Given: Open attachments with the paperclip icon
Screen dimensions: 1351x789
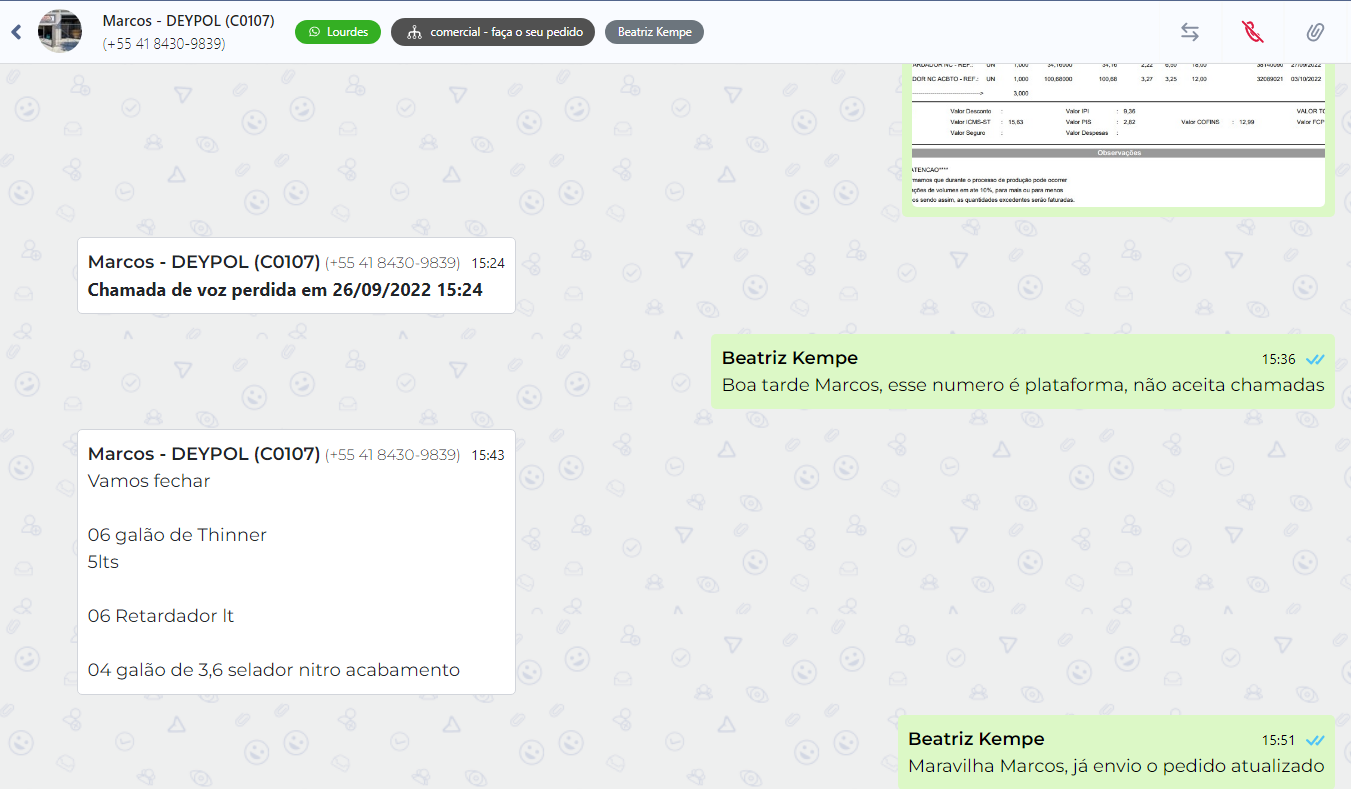Looking at the screenshot, I should [1315, 32].
